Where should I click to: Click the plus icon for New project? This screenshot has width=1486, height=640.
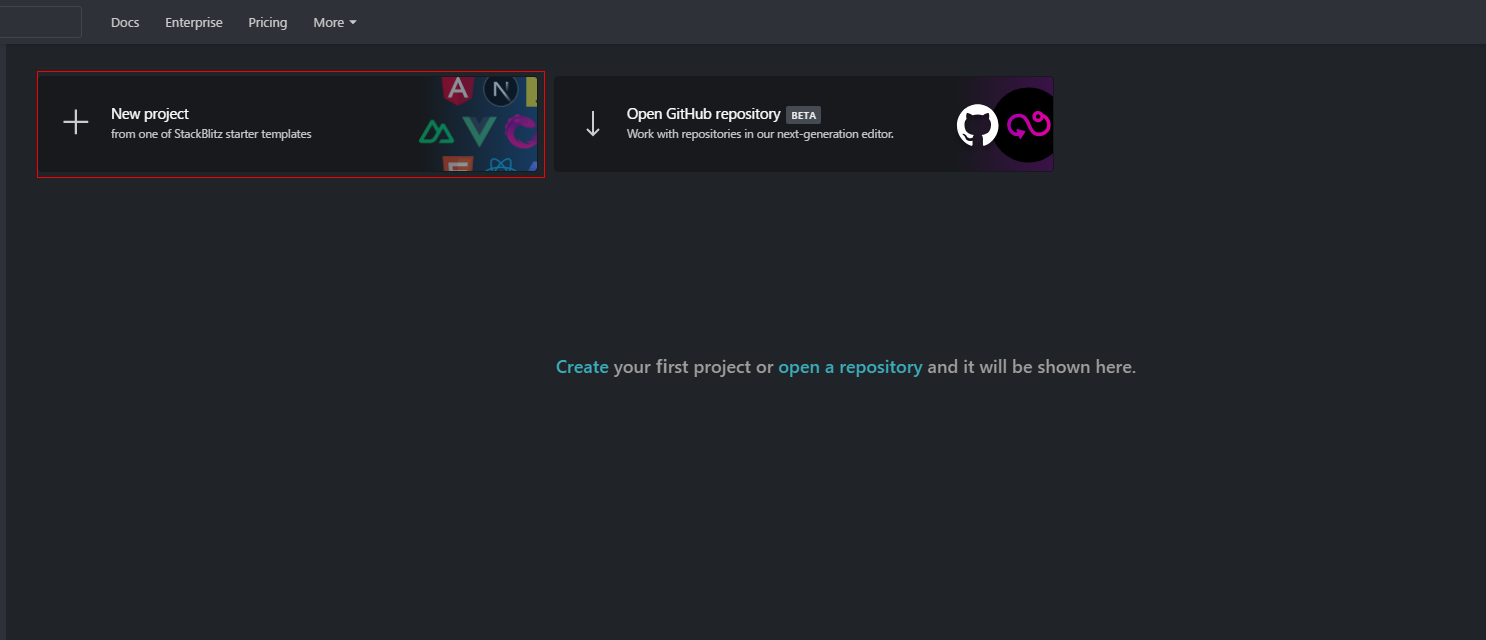coord(76,123)
